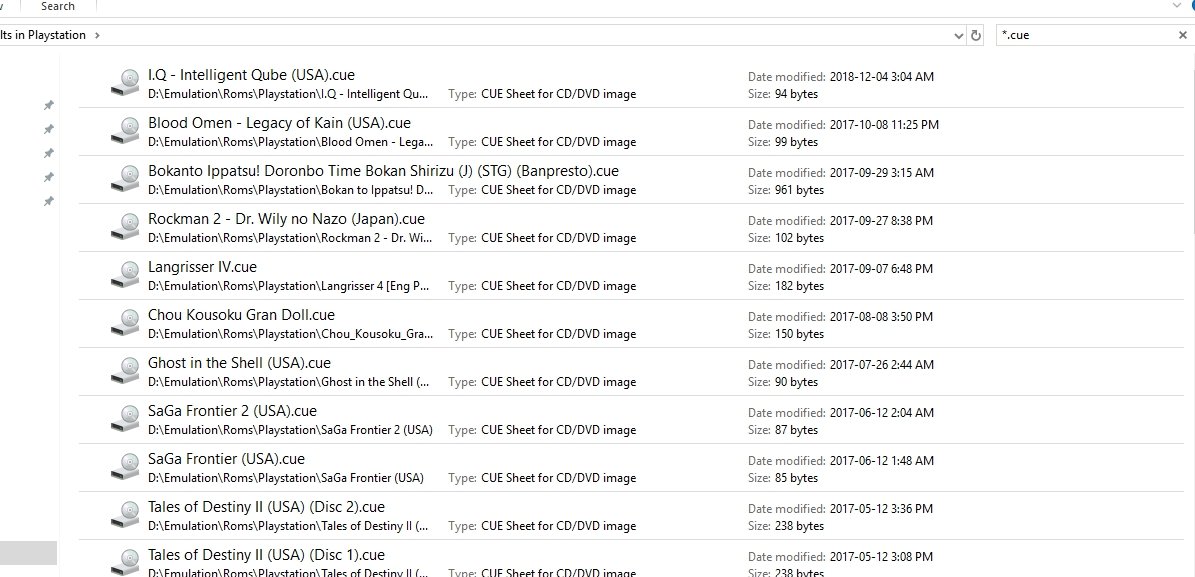Click the size value 182 bytes
Screen dimensions: 1195x577
799,287
